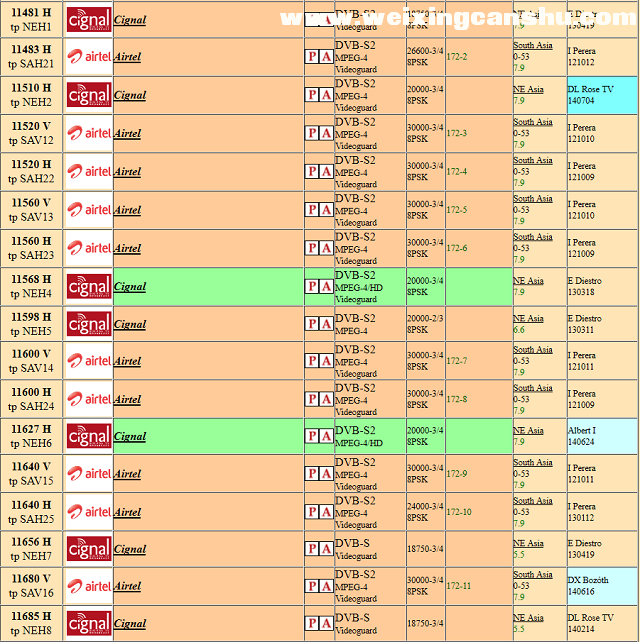The height and width of the screenshot is (642, 640).
Task: Click the Airtel logo in the 11483 H row
Action: 88,57
